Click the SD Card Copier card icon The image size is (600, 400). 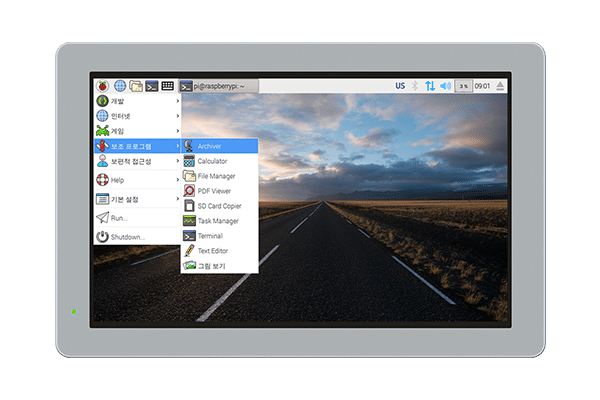coord(189,206)
